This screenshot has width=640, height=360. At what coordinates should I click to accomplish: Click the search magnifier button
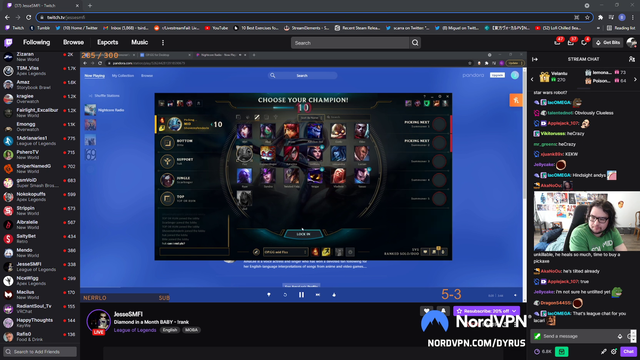click(415, 43)
